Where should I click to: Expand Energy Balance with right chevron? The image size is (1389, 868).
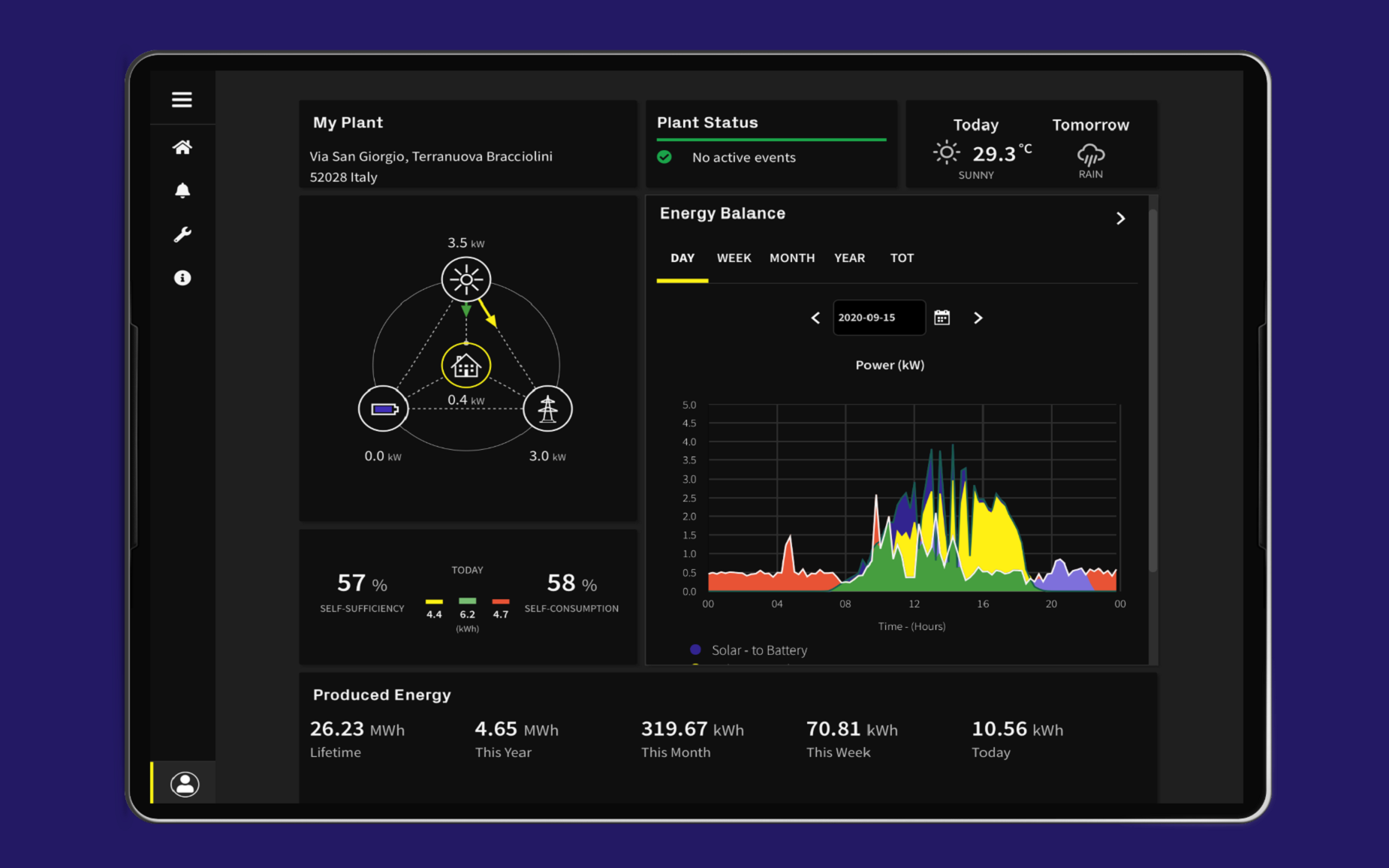(1121, 219)
